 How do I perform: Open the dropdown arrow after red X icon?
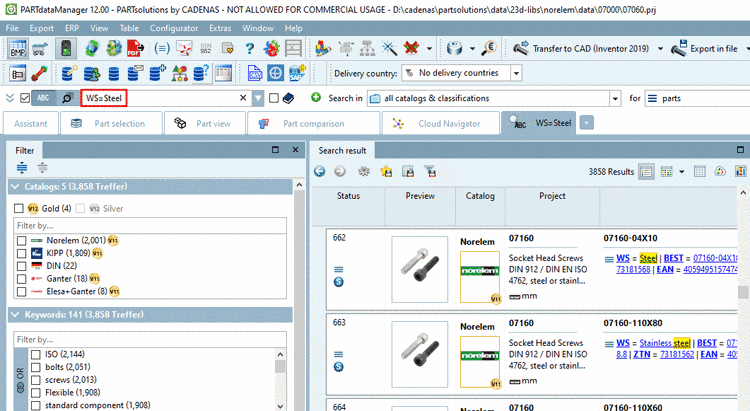429,48
